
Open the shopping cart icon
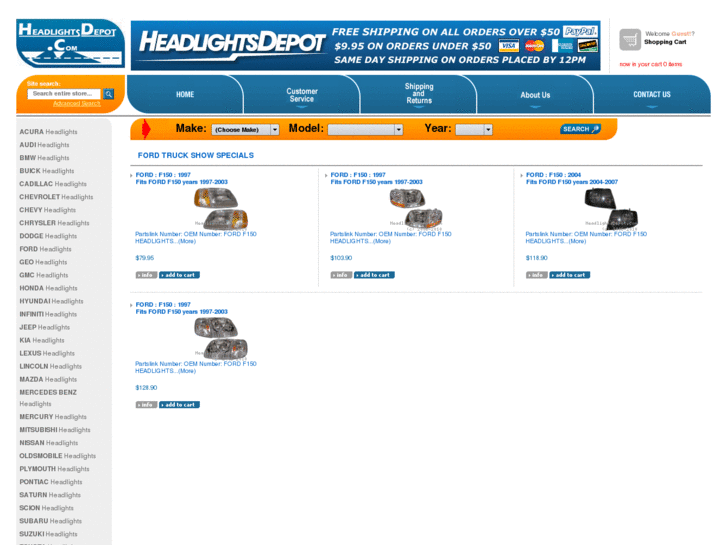tap(630, 40)
